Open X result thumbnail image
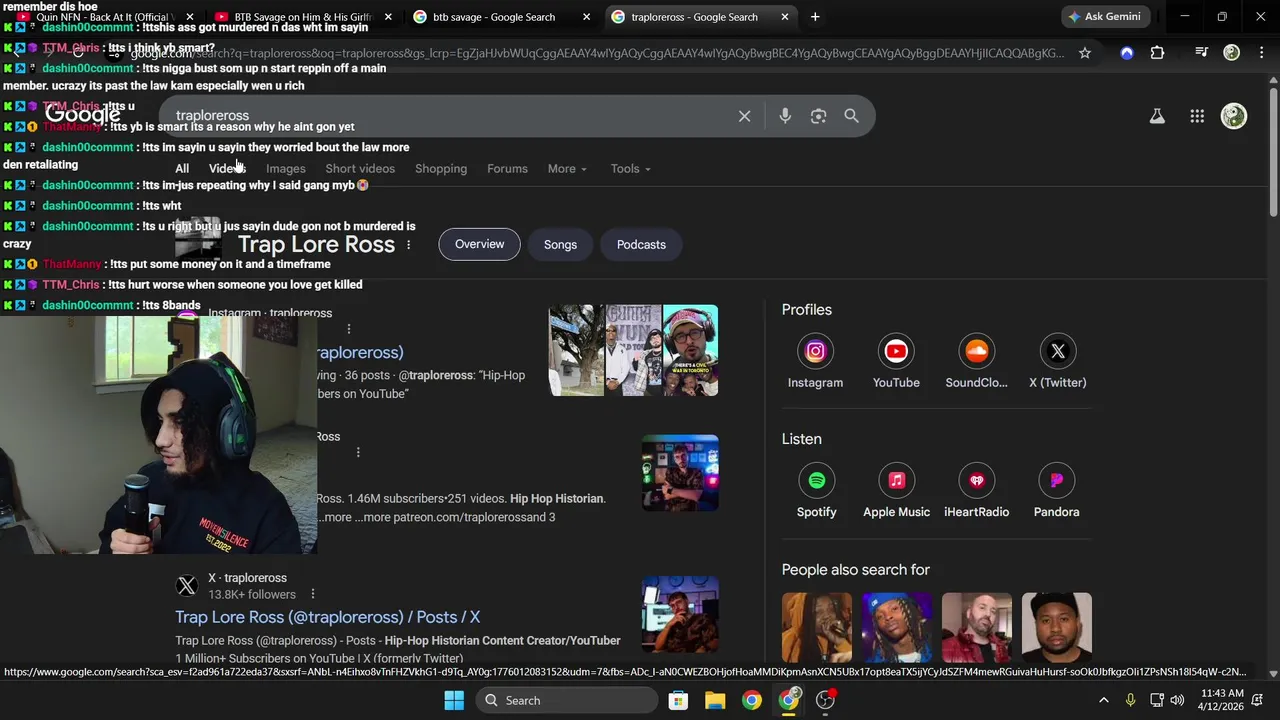 tap(680, 614)
